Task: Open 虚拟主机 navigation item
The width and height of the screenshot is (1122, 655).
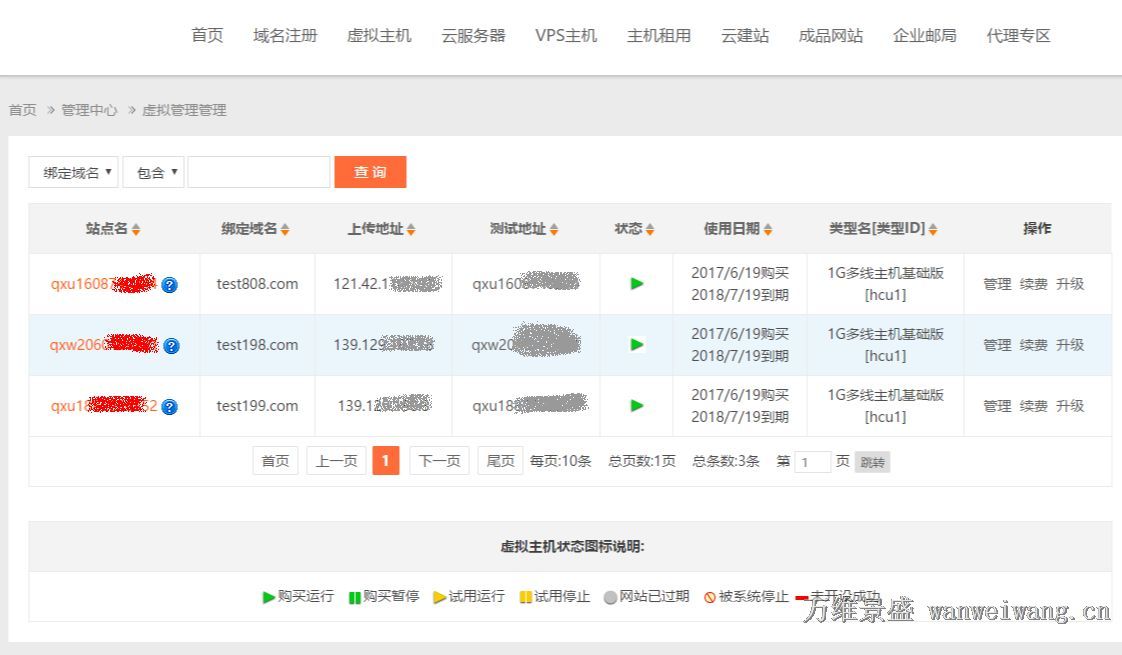Action: click(x=379, y=35)
